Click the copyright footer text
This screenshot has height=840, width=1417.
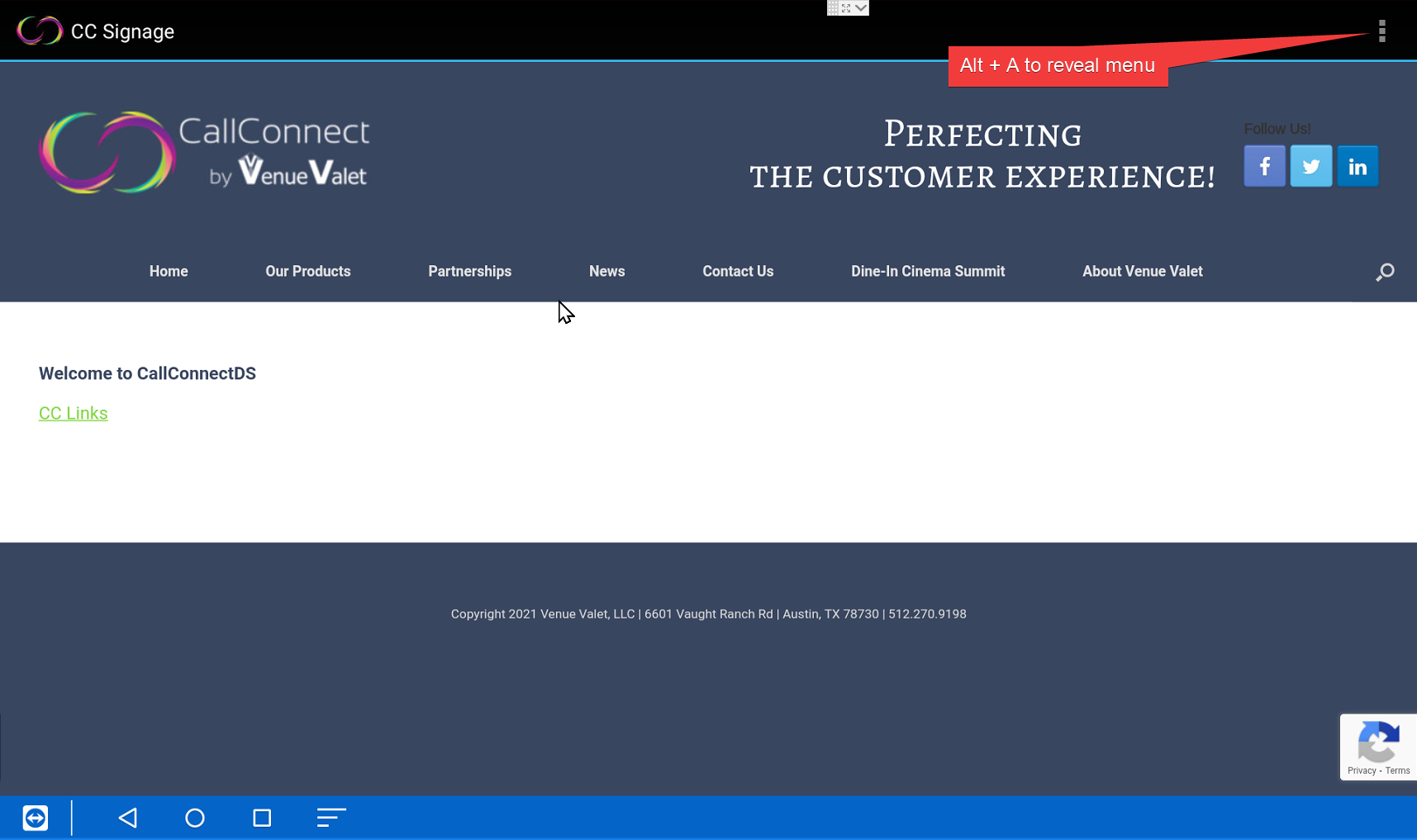tap(708, 614)
